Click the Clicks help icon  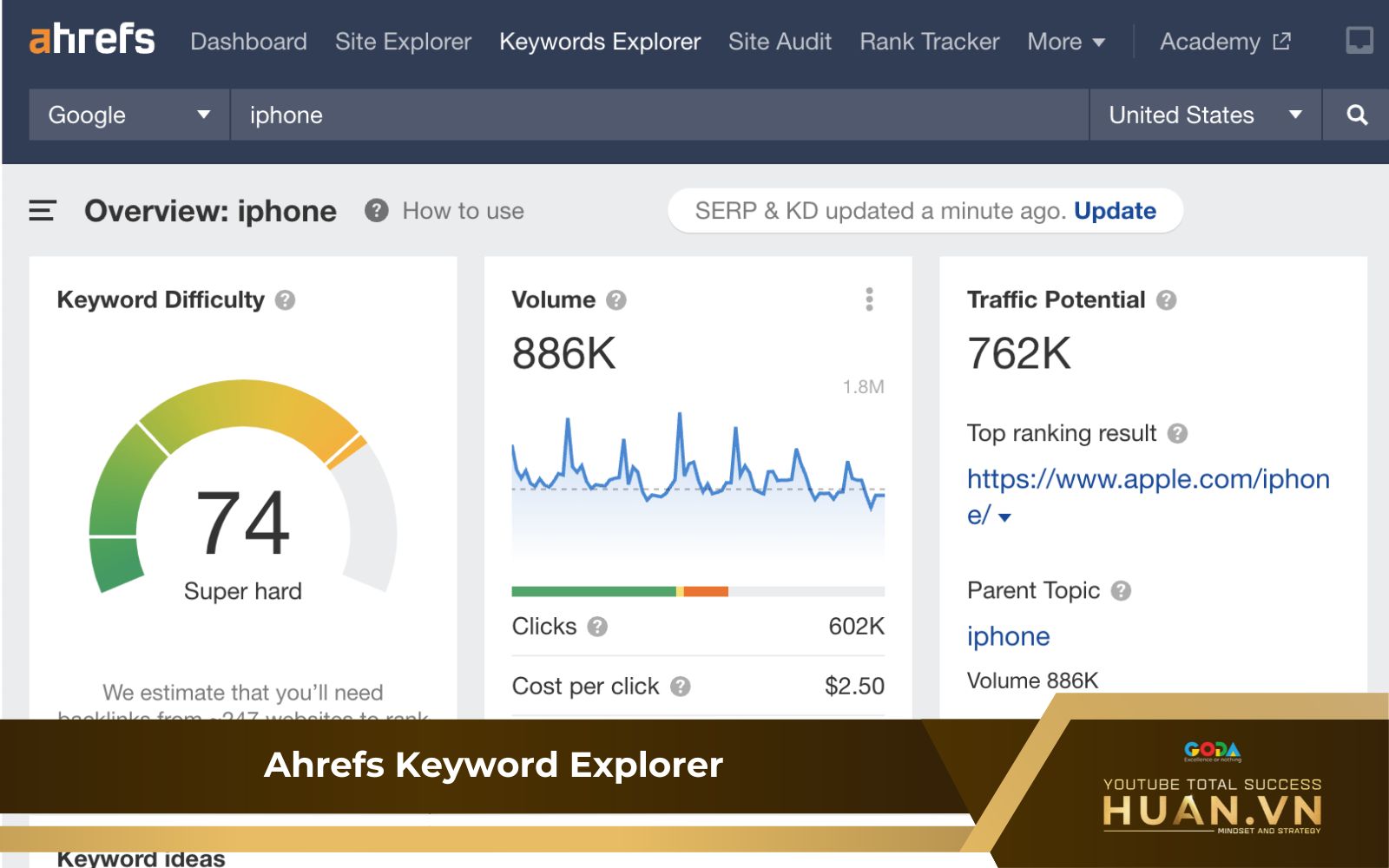[597, 627]
